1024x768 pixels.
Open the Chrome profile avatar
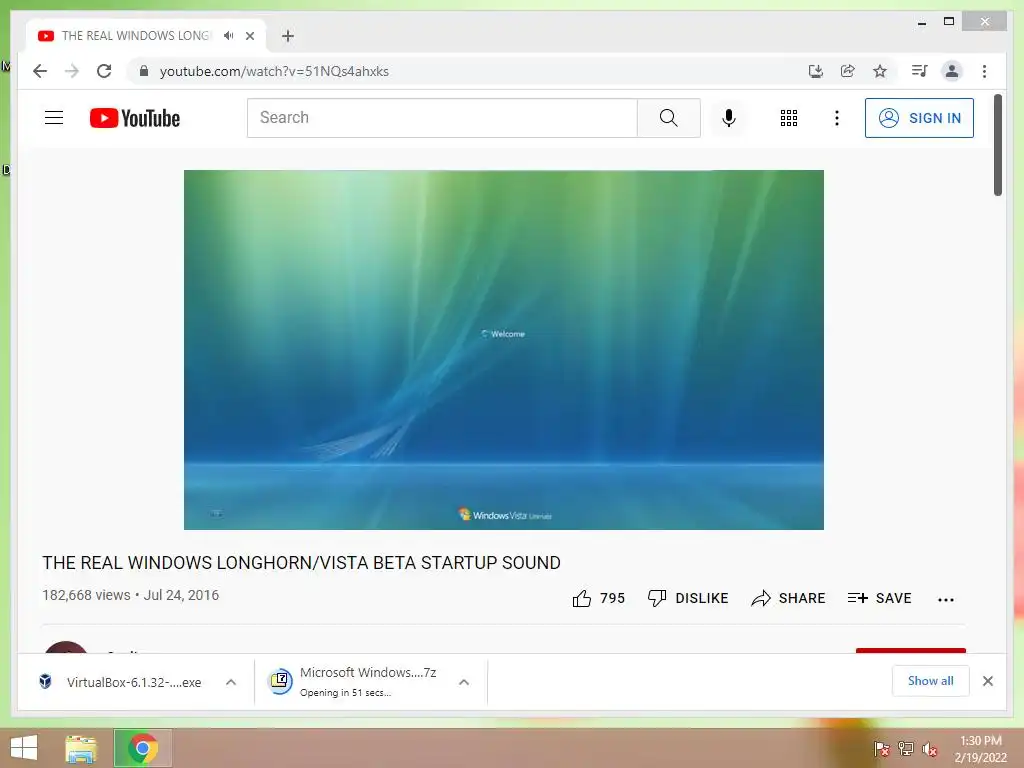click(952, 71)
